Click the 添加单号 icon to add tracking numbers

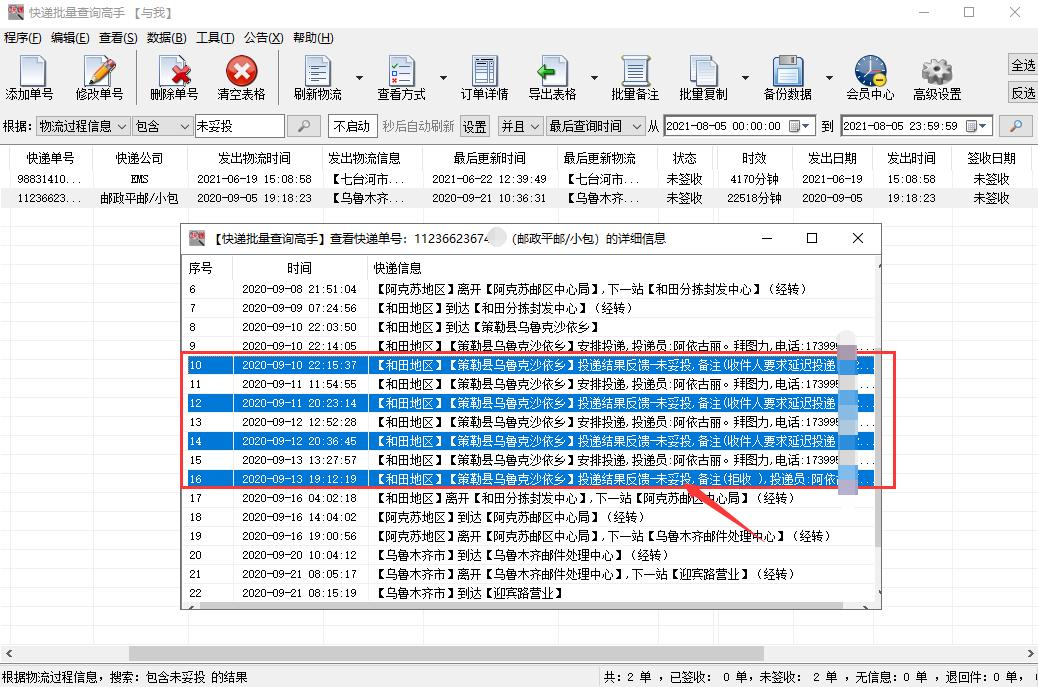(32, 76)
